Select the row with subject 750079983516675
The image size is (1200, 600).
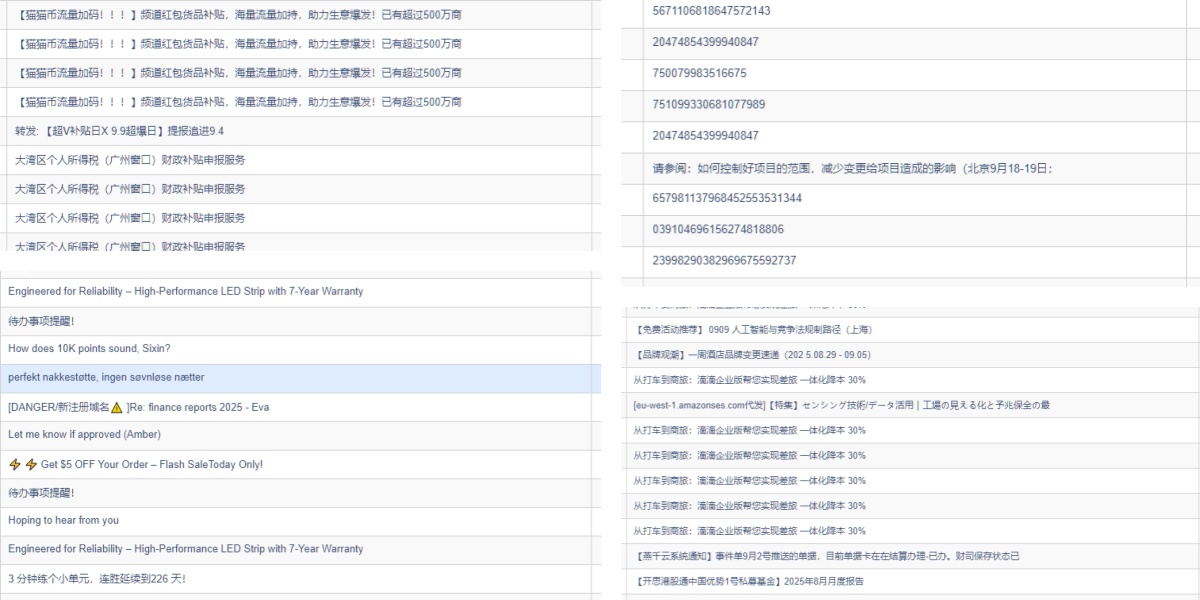(699, 73)
